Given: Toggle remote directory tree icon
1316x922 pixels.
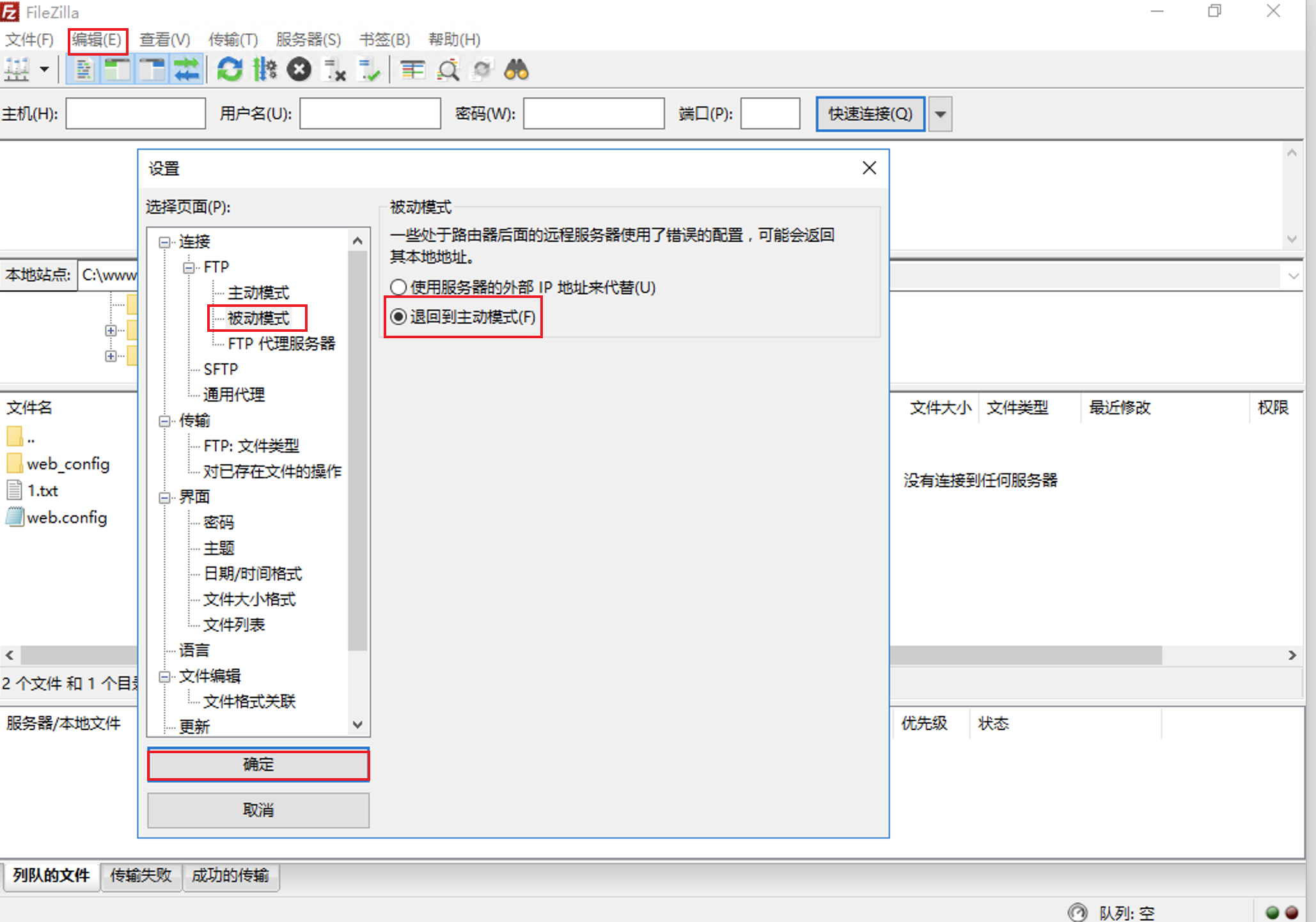Looking at the screenshot, I should (152, 69).
